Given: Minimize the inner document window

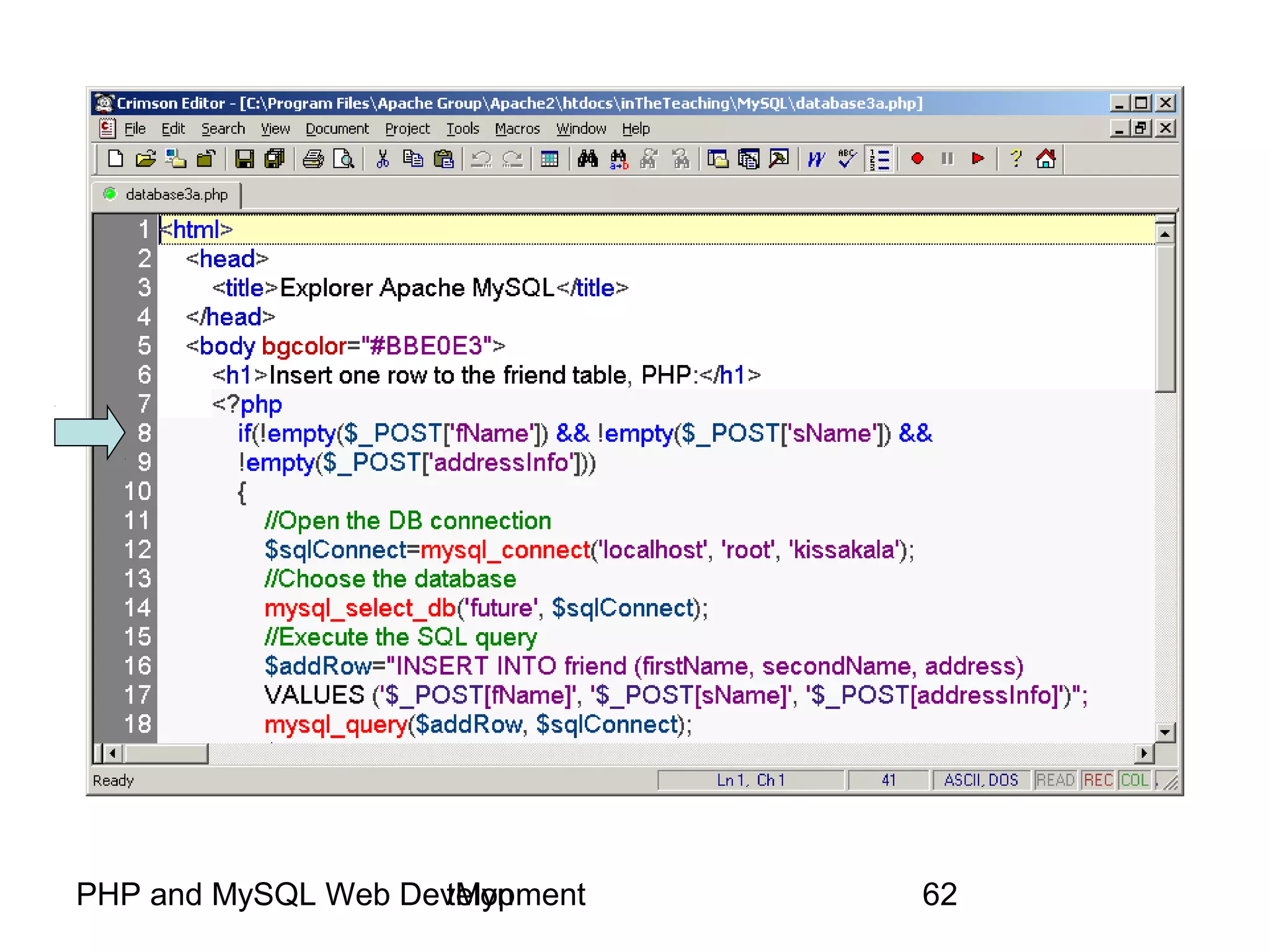Looking at the screenshot, I should (x=1119, y=128).
